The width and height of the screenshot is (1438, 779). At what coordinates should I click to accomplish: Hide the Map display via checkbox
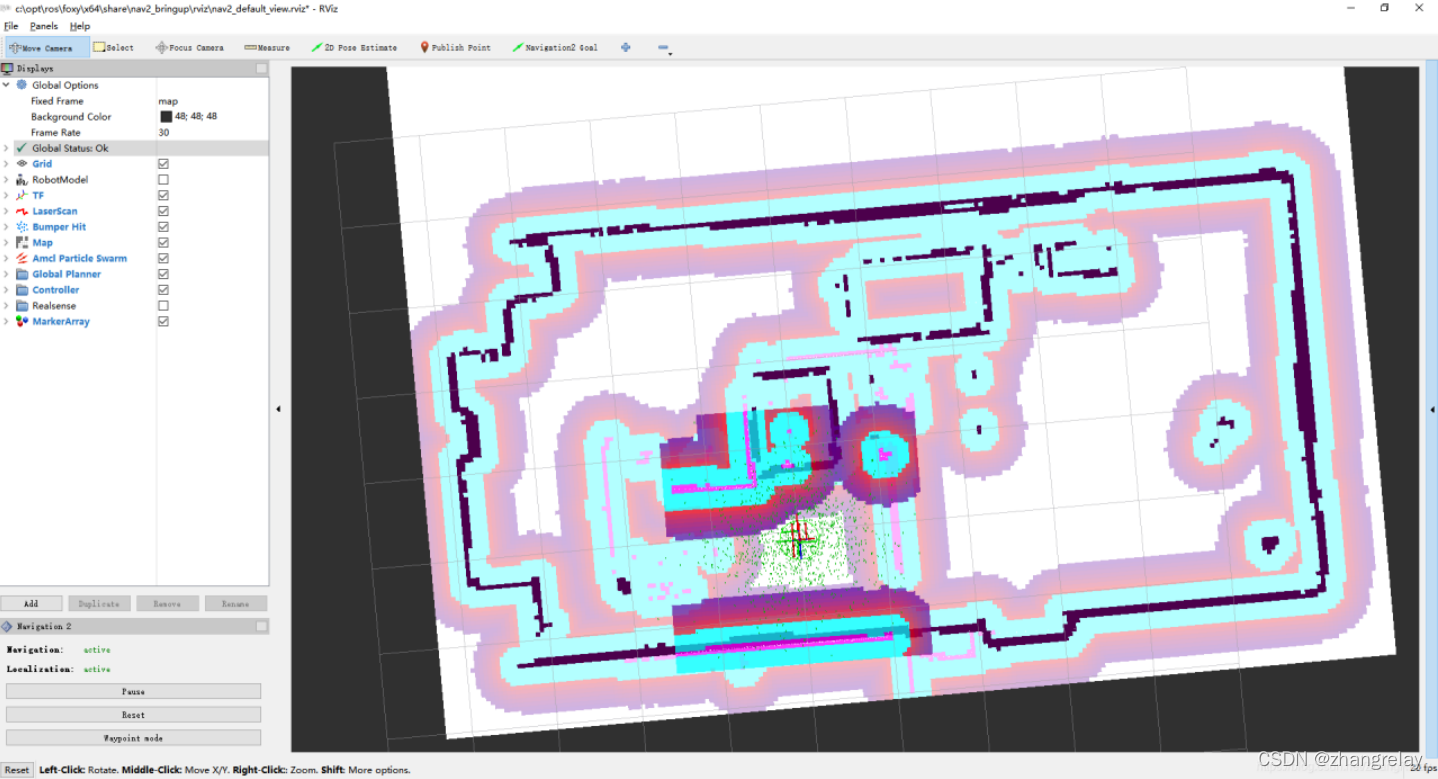[x=163, y=243]
